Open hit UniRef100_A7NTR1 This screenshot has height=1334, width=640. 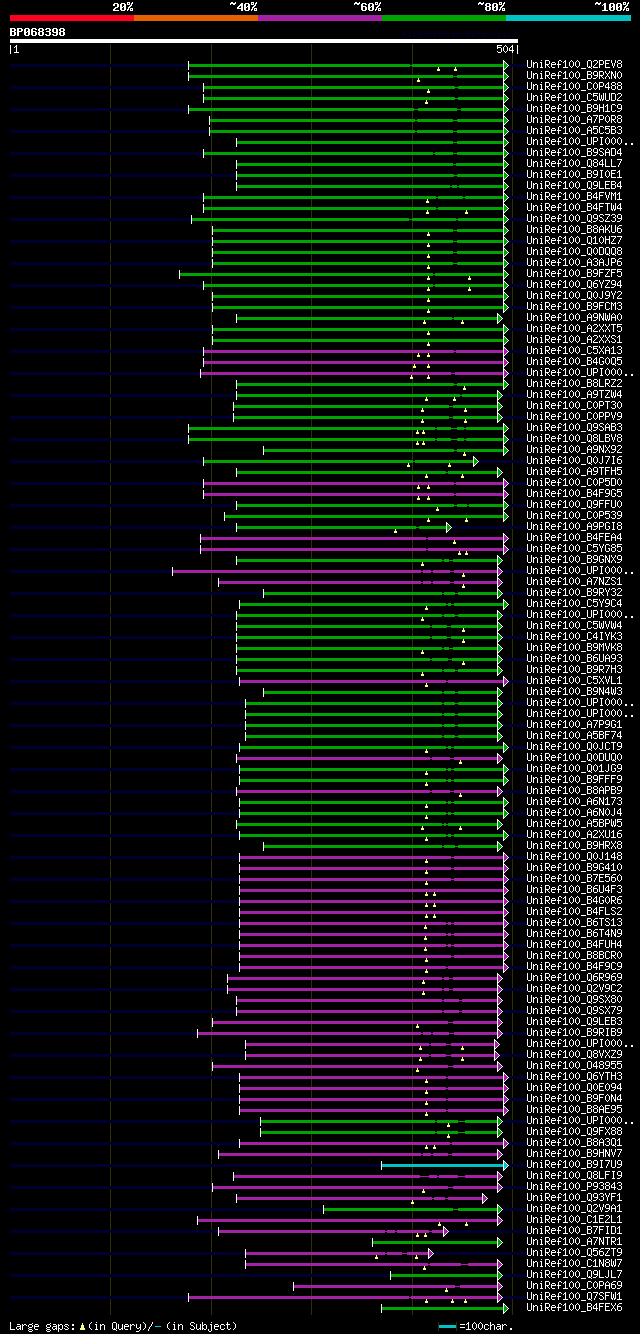(x=574, y=1241)
